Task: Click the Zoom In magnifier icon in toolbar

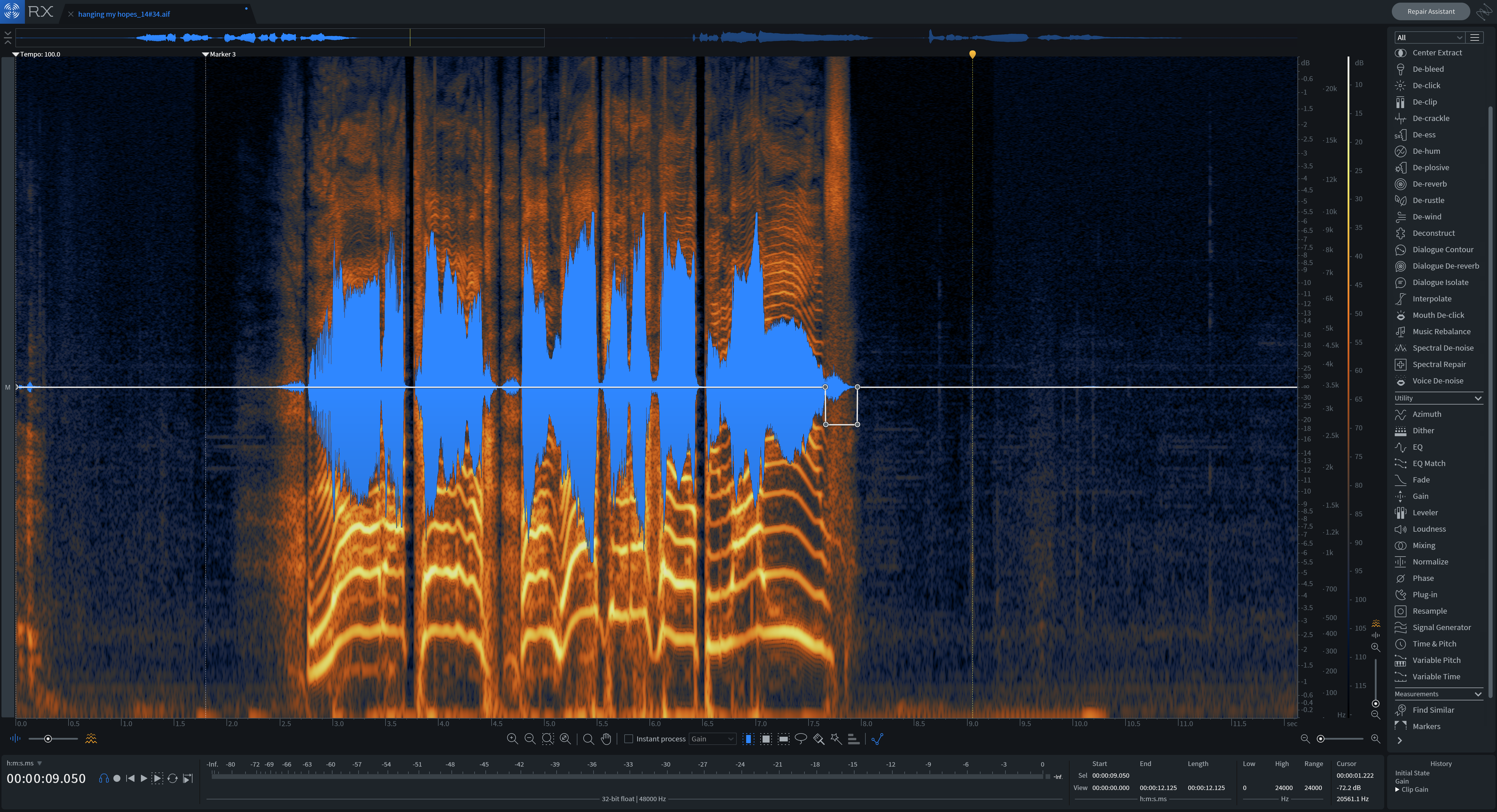Action: point(512,739)
